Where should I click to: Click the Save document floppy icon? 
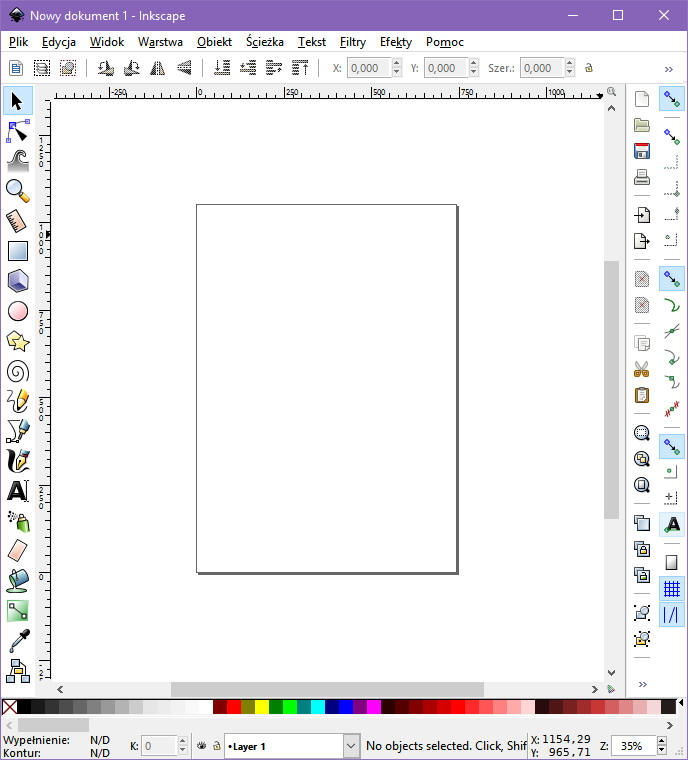click(642, 152)
